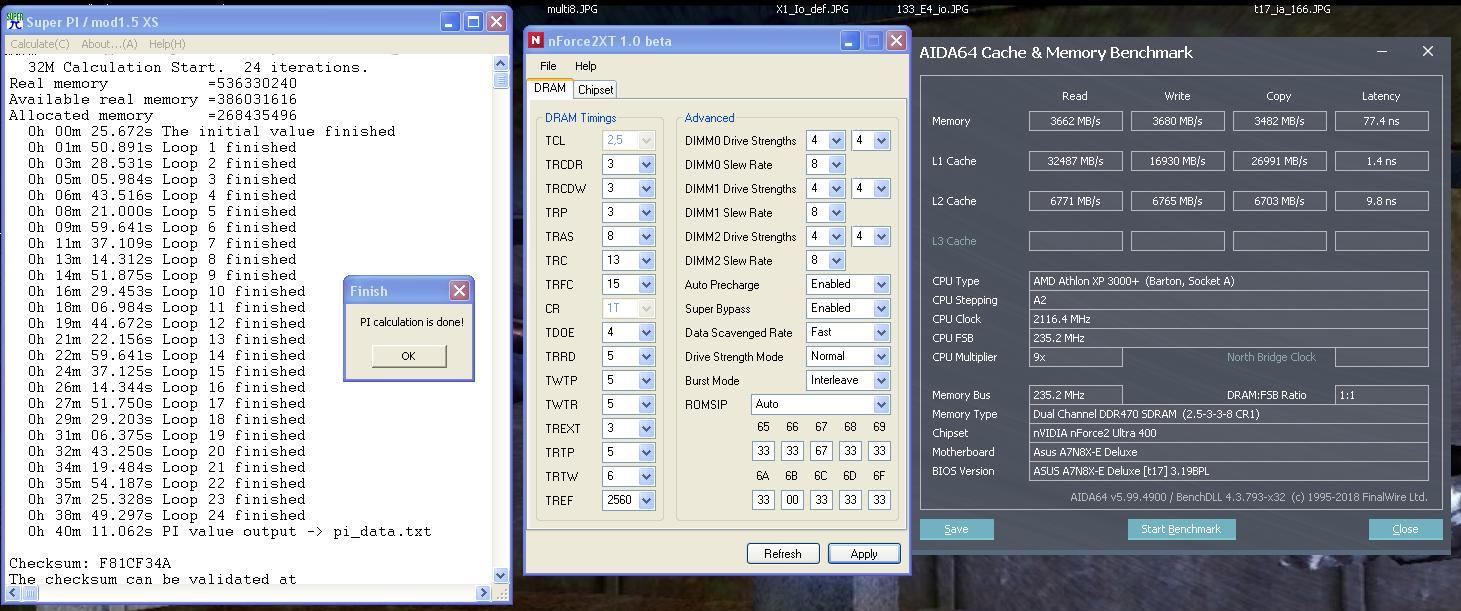Click the Super PI title bar icon
1461x611 pixels.
(x=15, y=21)
